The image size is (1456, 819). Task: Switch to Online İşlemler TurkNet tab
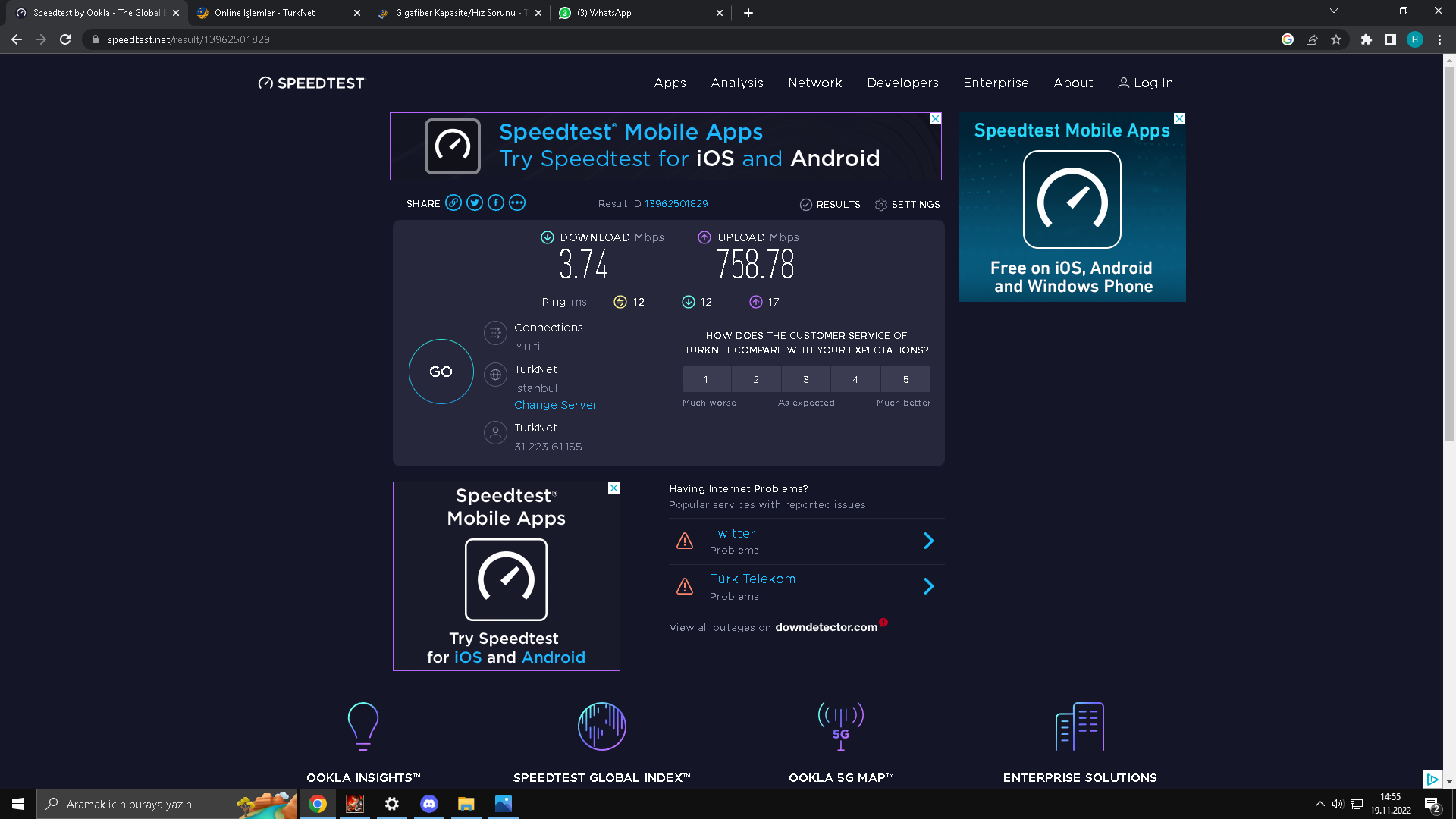277,13
